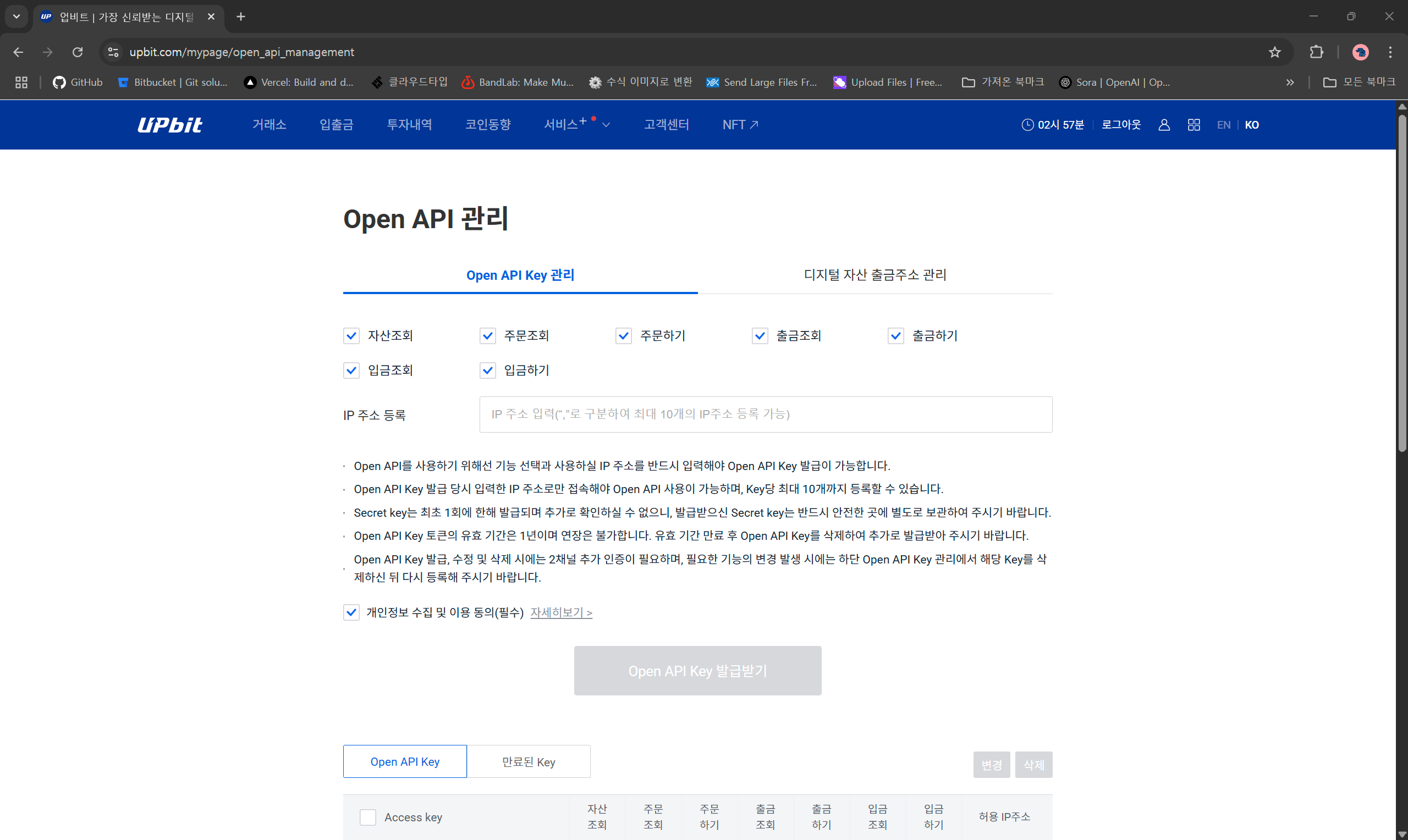Open the Send Large Files bookmark

click(761, 82)
